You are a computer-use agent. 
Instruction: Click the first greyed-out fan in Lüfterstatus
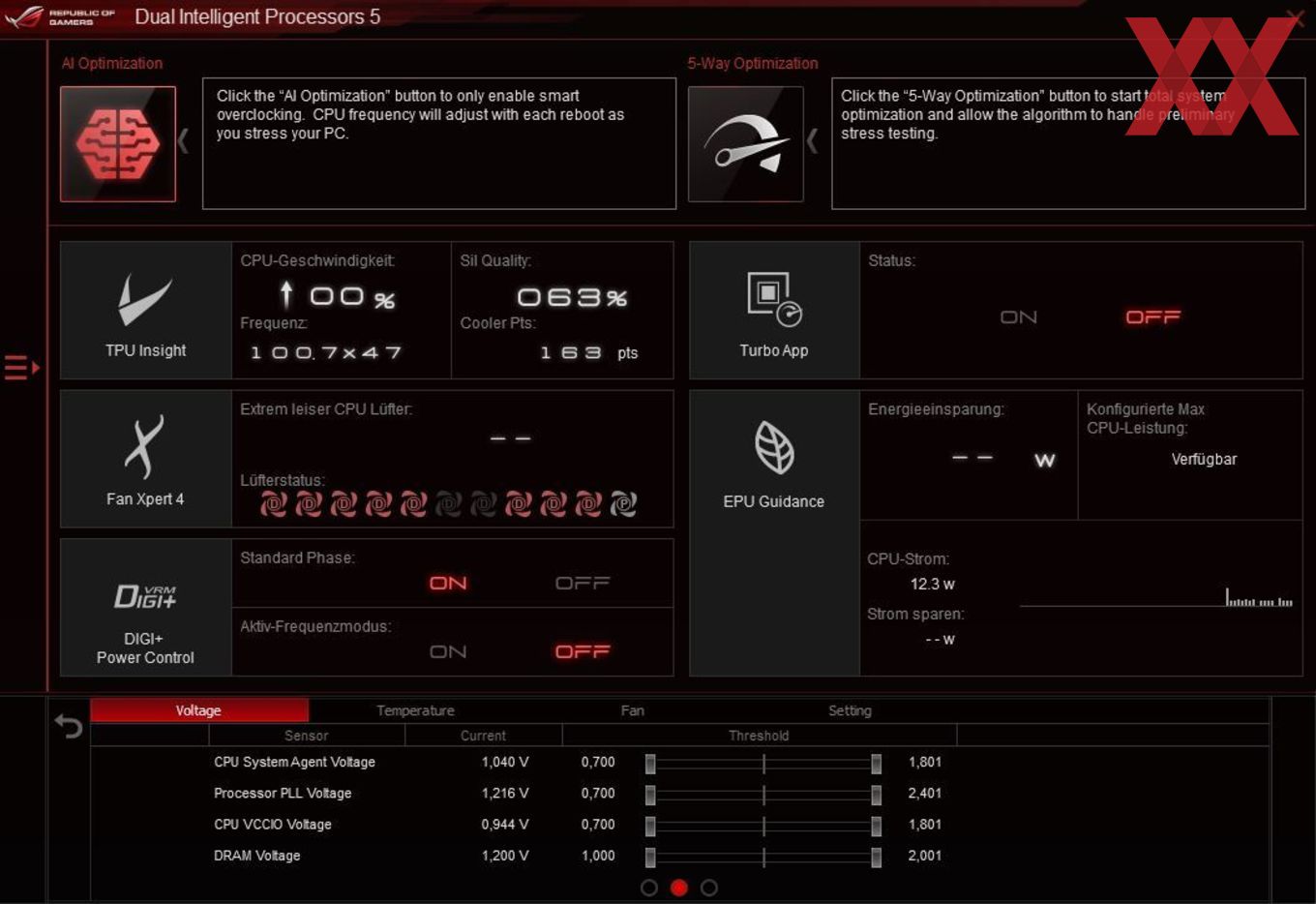448,503
